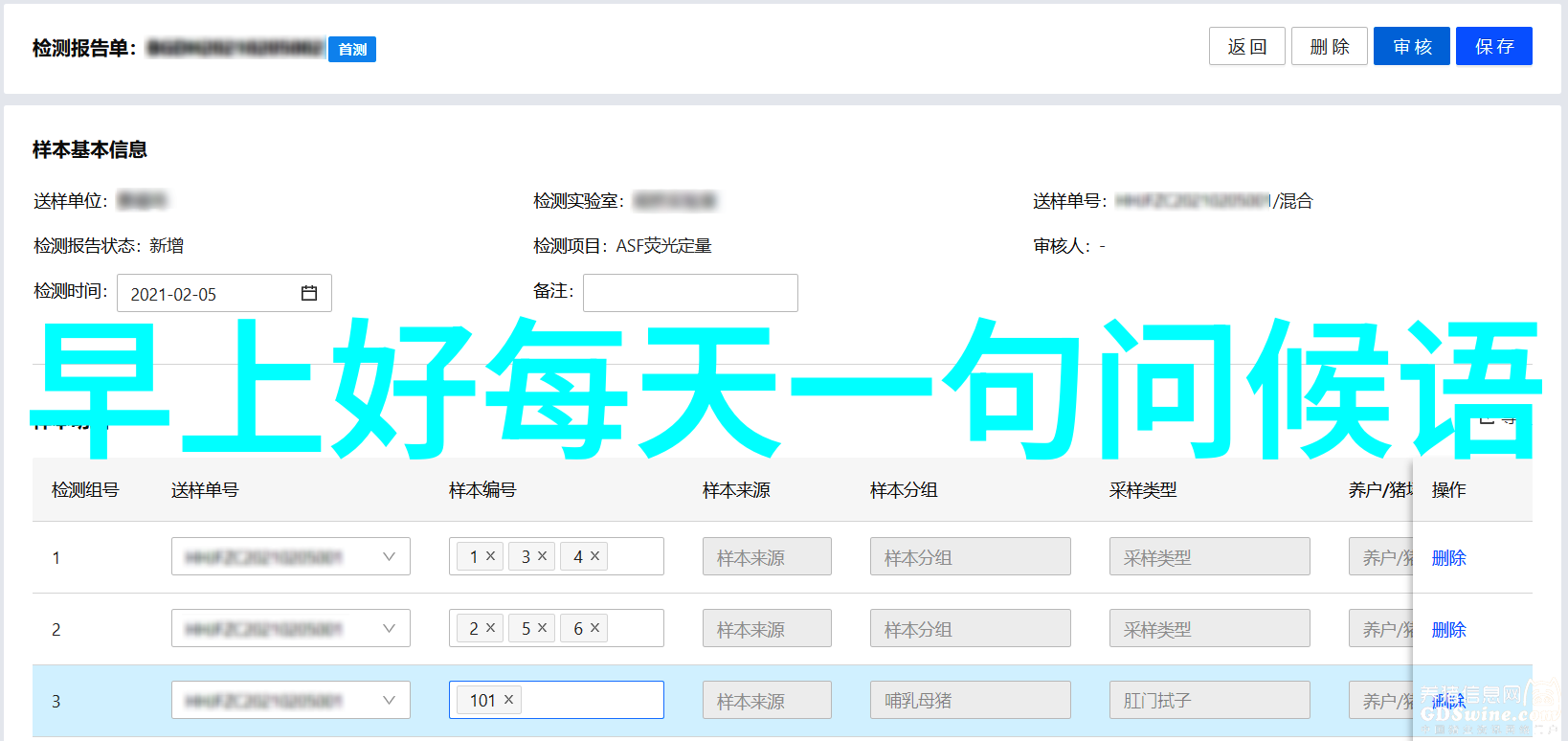Delete row 1 via 删除 link

1448,557
